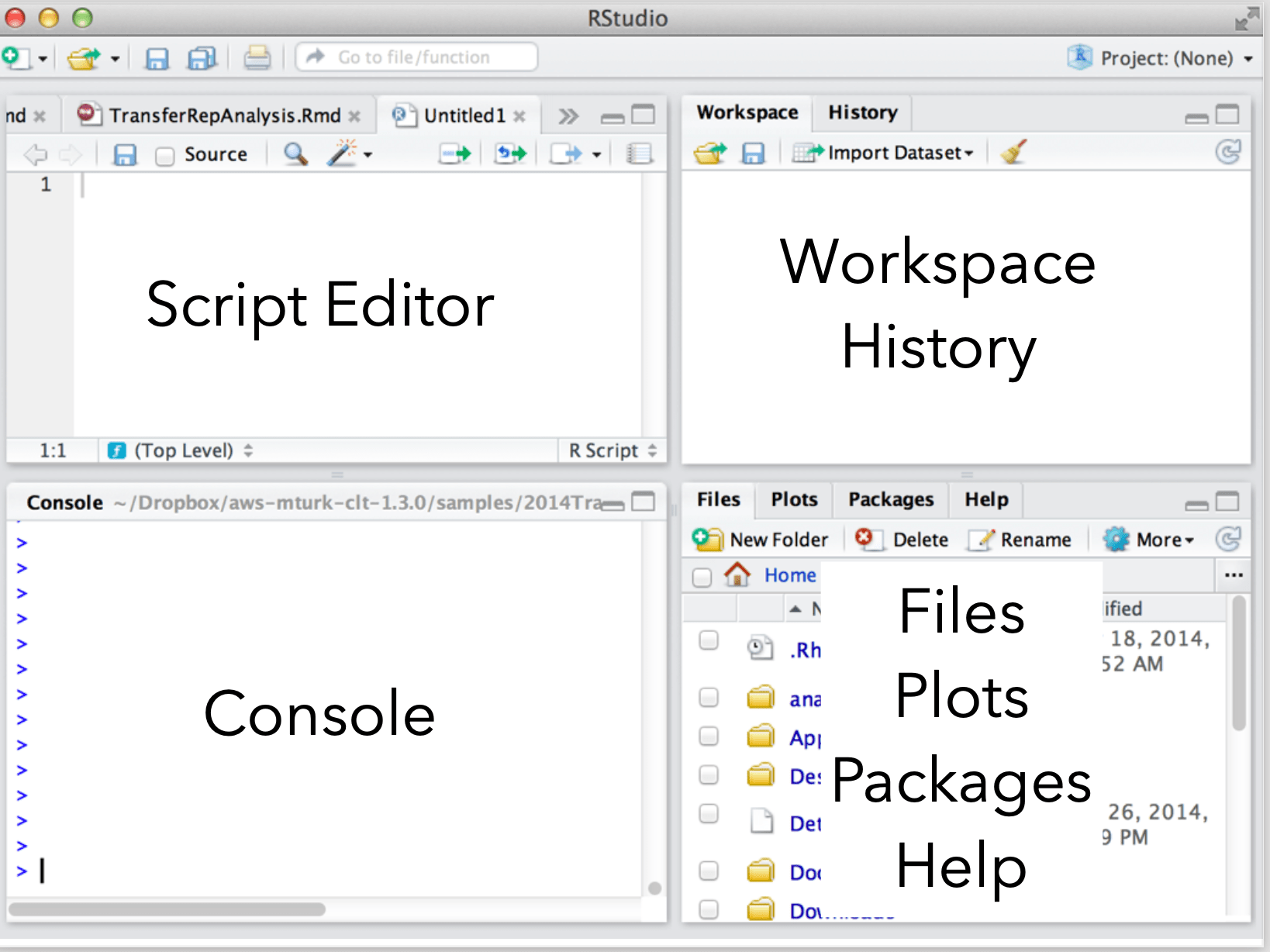1270x952 pixels.
Task: Click the Files pane vertical scrollbar thumb
Action: tap(1238, 663)
